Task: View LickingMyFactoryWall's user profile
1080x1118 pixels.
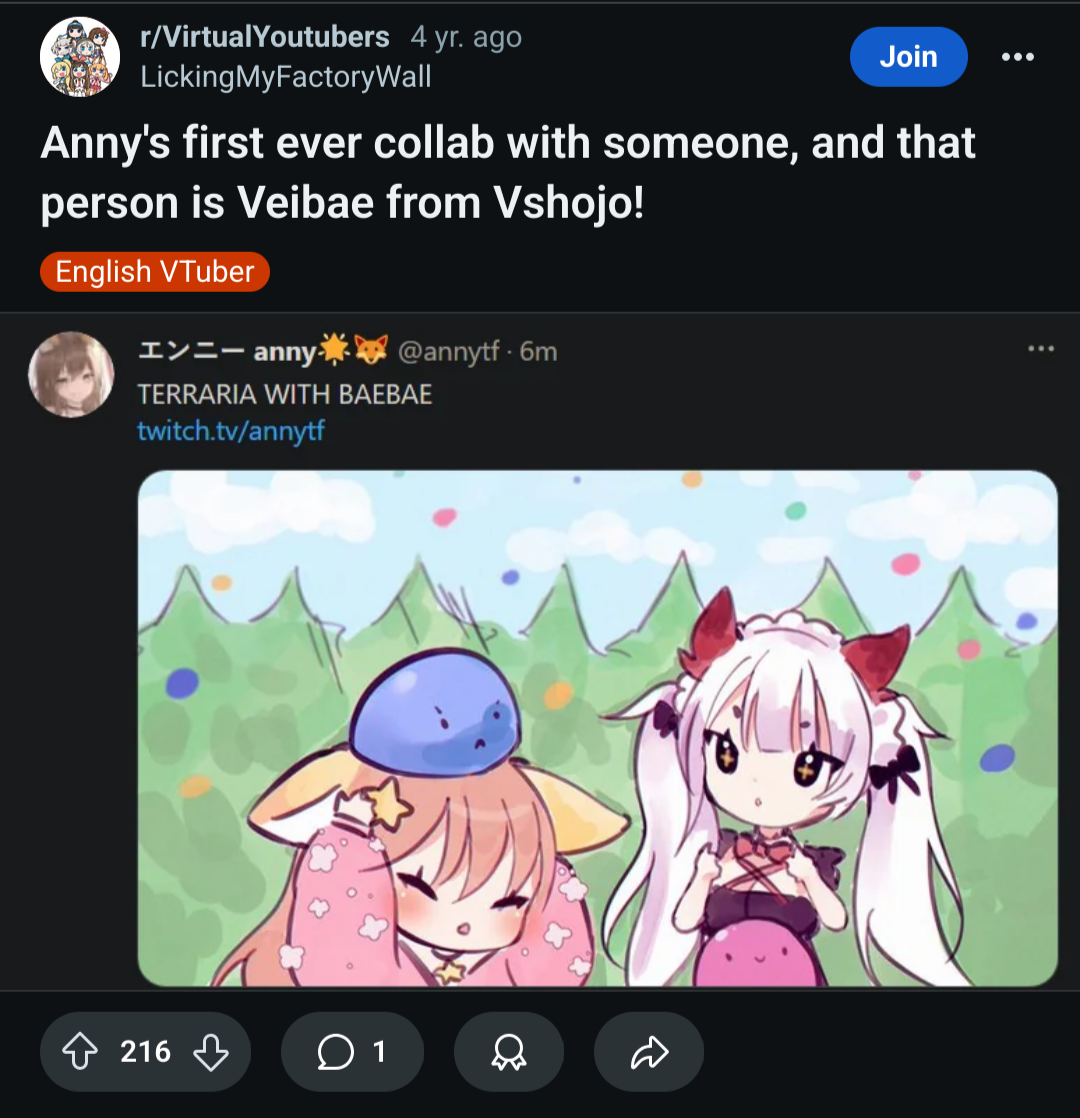Action: pos(286,76)
